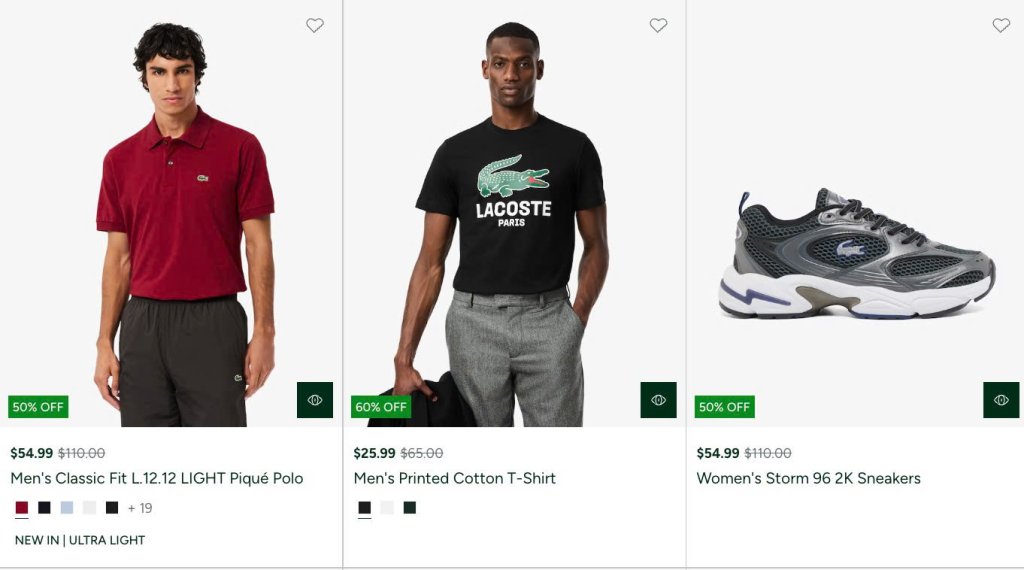Save Storm 96 2K Sneakers to wishlist

[1001, 25]
